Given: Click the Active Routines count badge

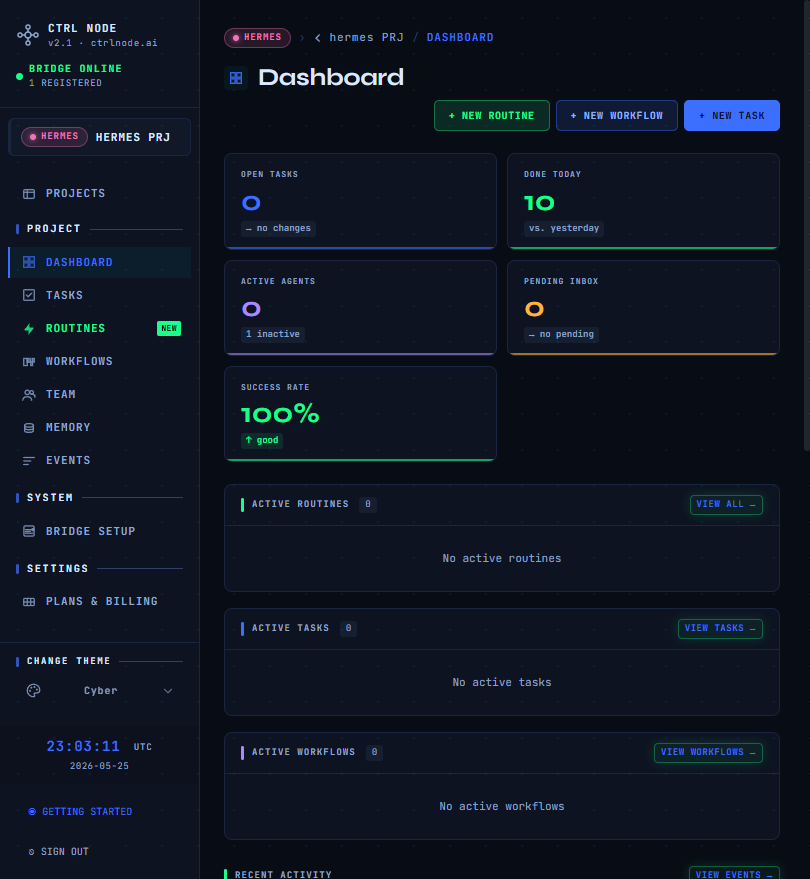Looking at the screenshot, I should coord(368,504).
